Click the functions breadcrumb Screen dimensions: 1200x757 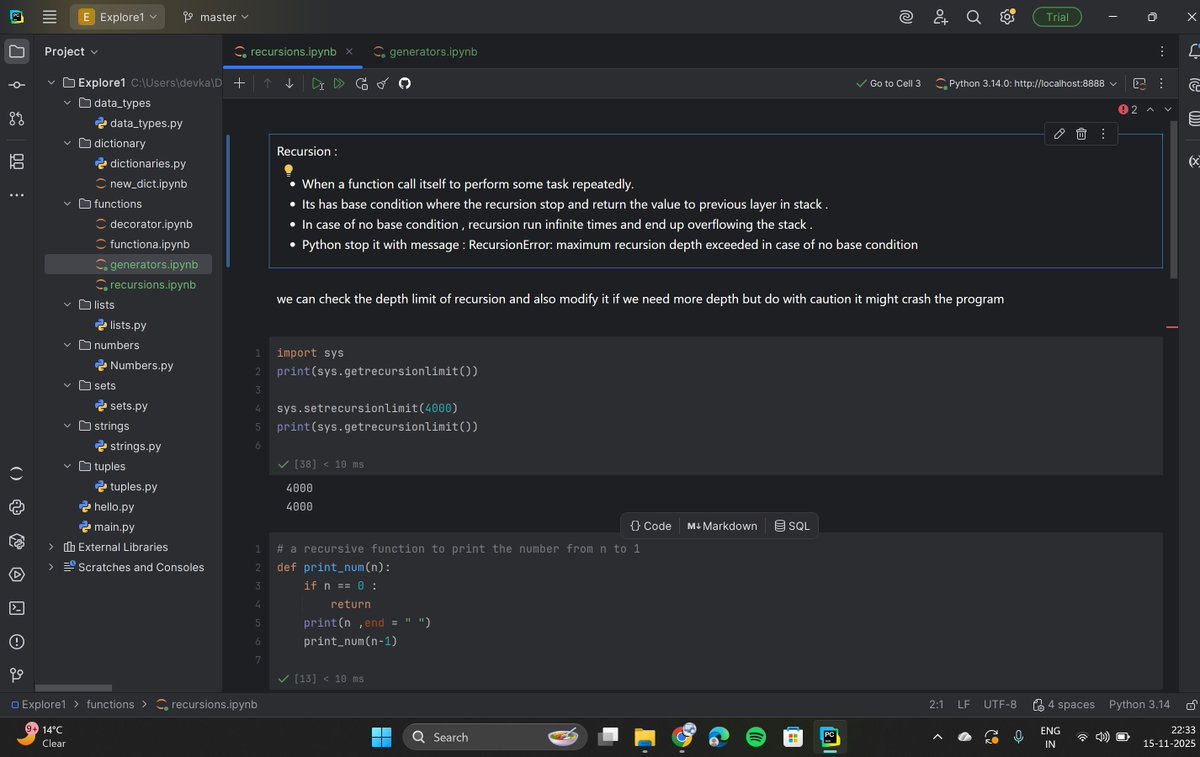point(110,704)
